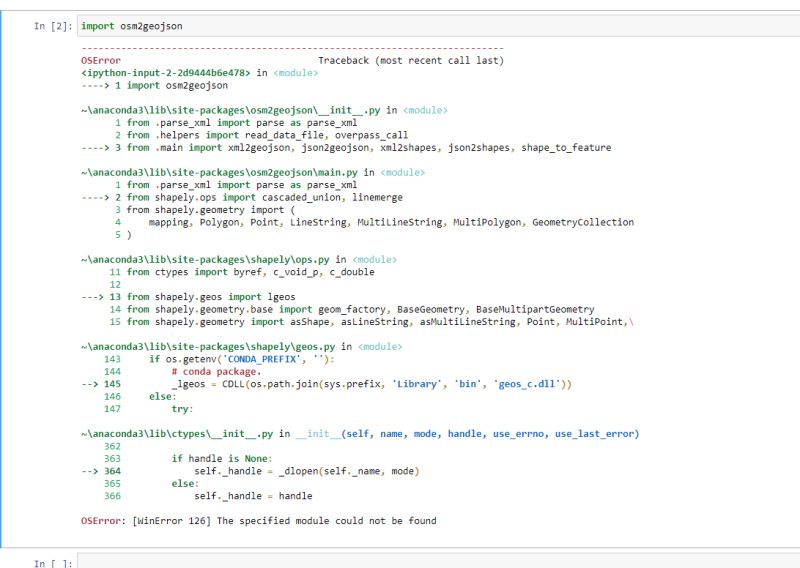Click line 145 with CDLL geos_c.dll
The width and height of the screenshot is (800, 568).
pyautogui.click(x=327, y=384)
